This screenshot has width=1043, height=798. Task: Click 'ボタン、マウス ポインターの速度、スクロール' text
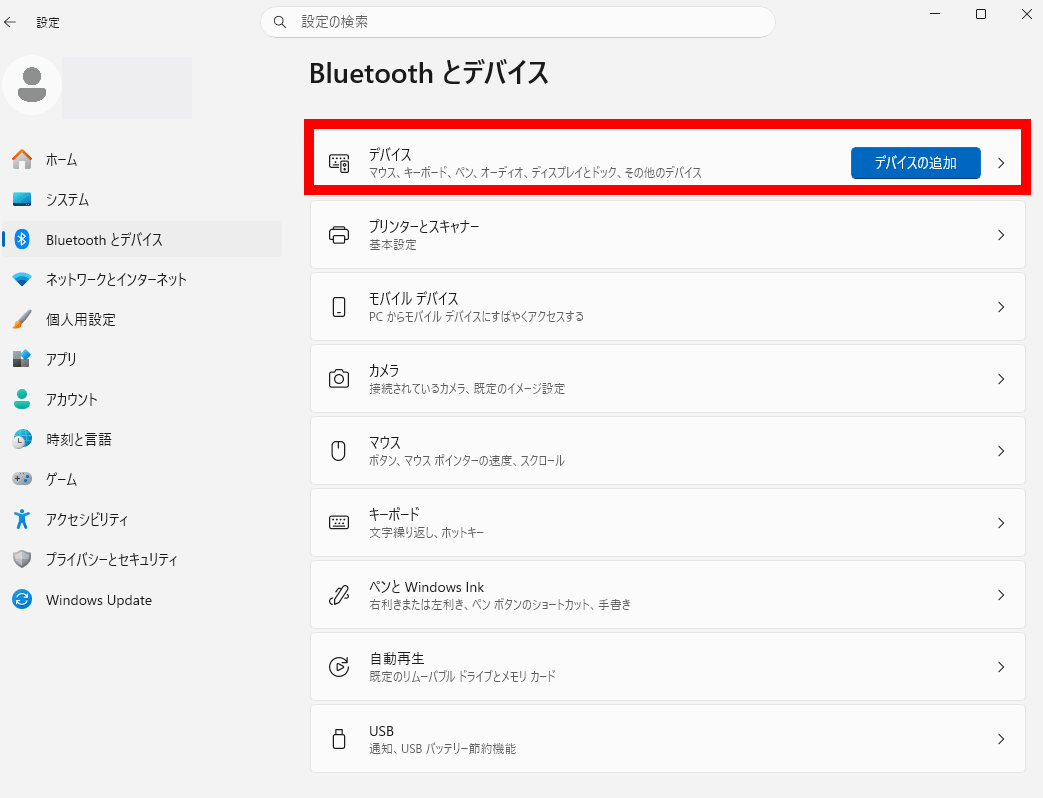pos(467,460)
